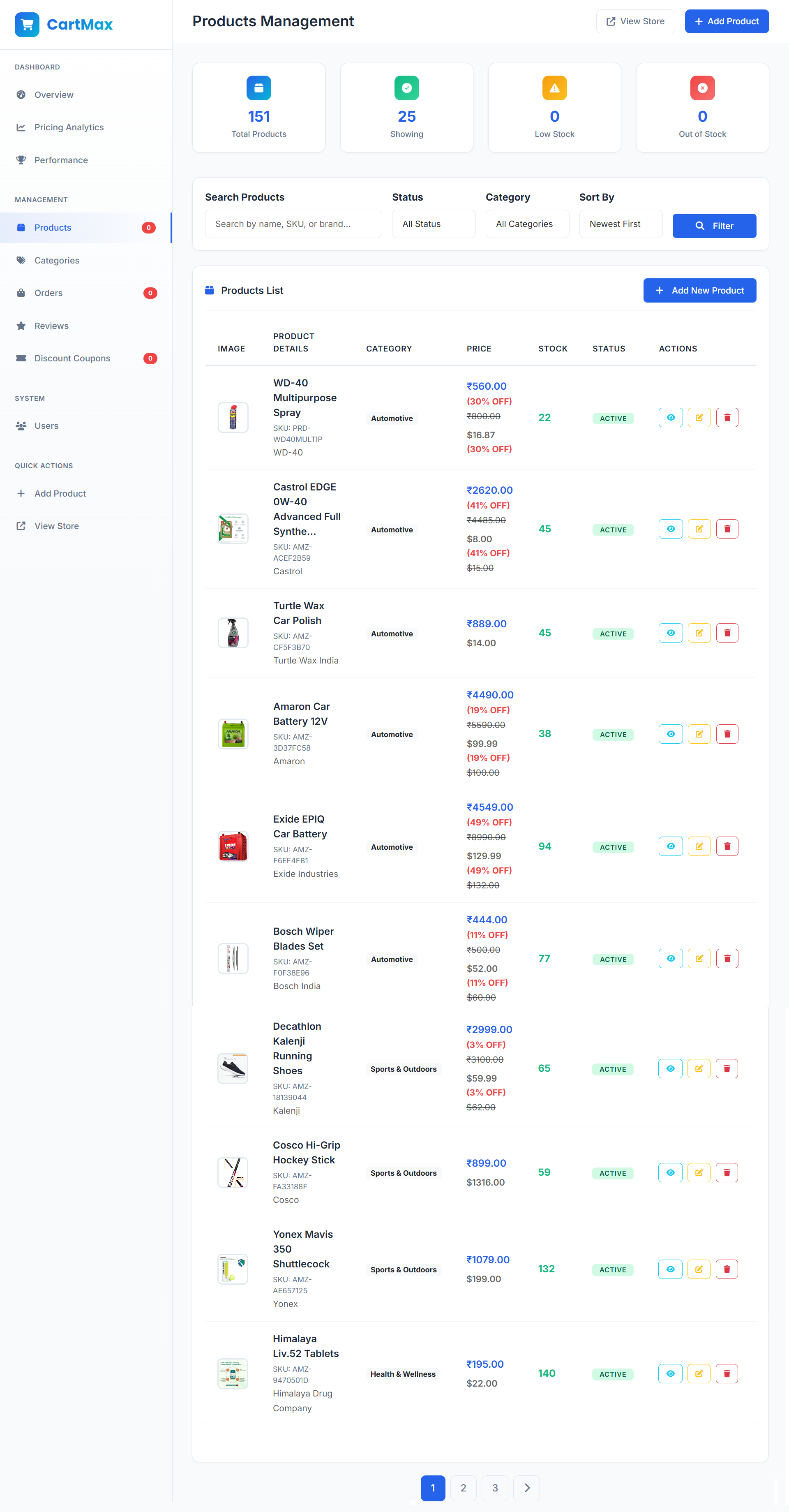Screen dimensions: 789x1512
Task: Edit the WD-40 Multipurpose Spray product
Action: coord(699,417)
